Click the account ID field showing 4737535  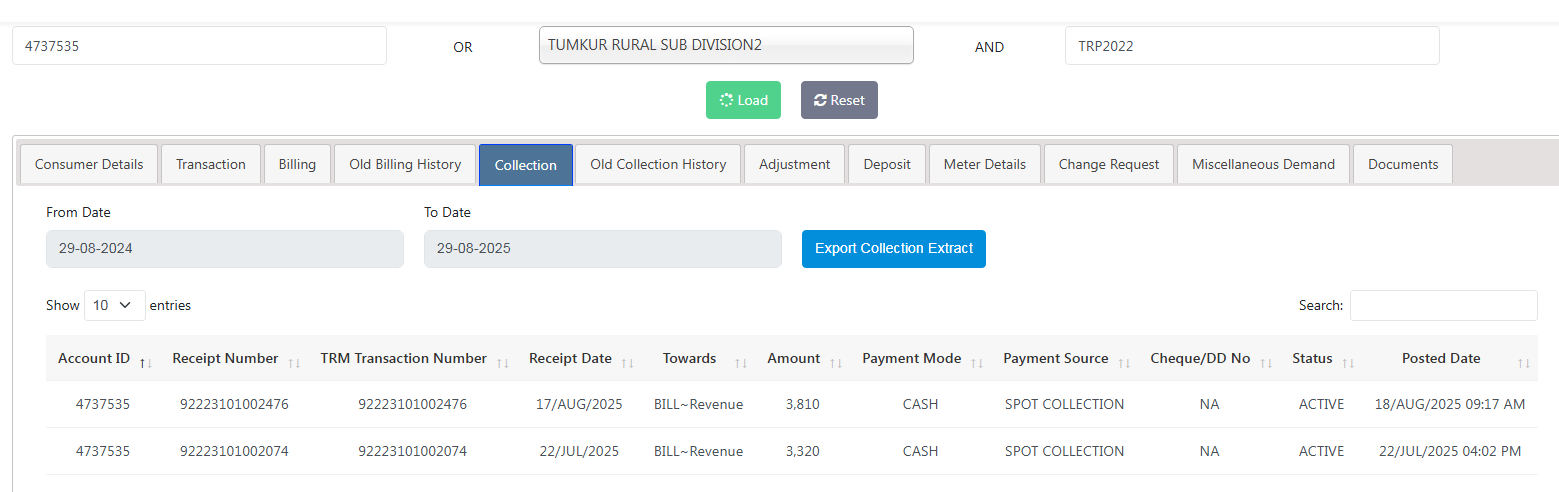(x=199, y=46)
